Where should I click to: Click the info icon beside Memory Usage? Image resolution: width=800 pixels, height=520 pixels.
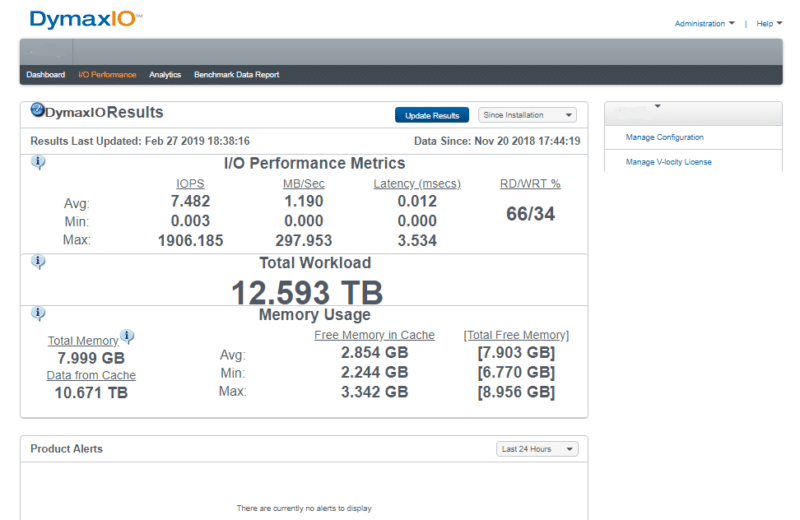pos(38,313)
